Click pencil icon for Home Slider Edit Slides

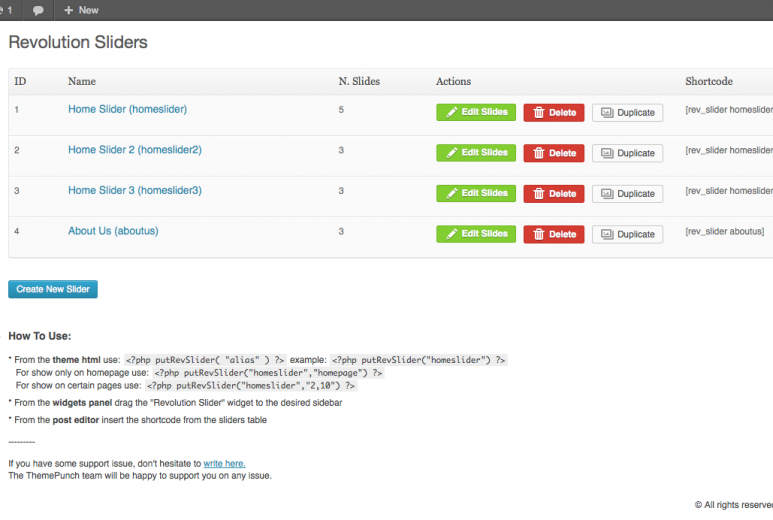click(x=452, y=112)
